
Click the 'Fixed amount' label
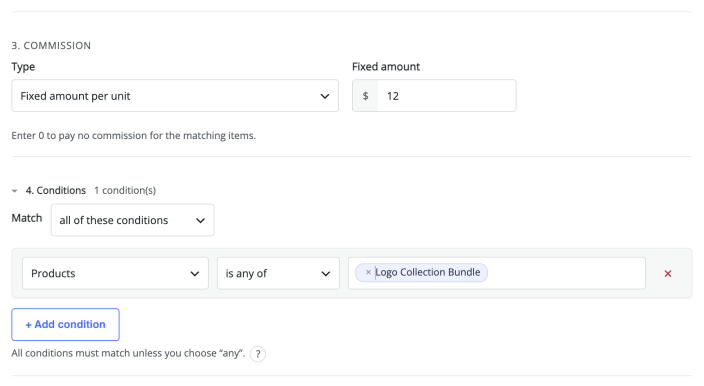click(x=386, y=66)
